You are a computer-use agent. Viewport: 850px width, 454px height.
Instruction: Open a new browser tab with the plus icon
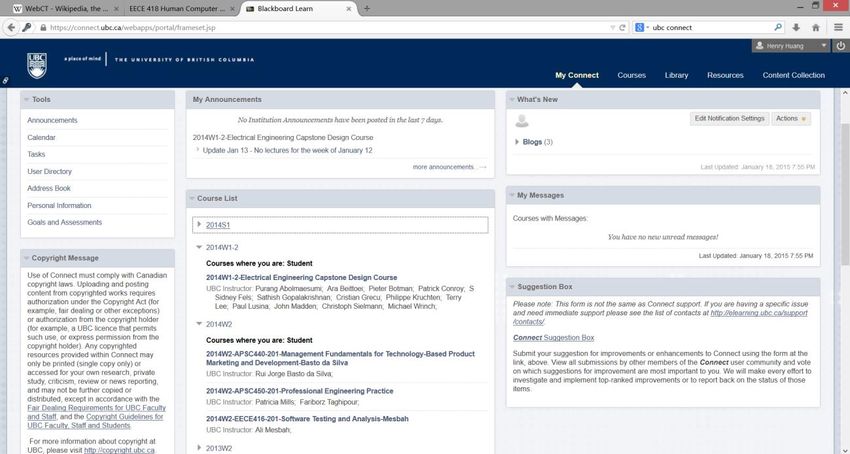click(x=367, y=9)
